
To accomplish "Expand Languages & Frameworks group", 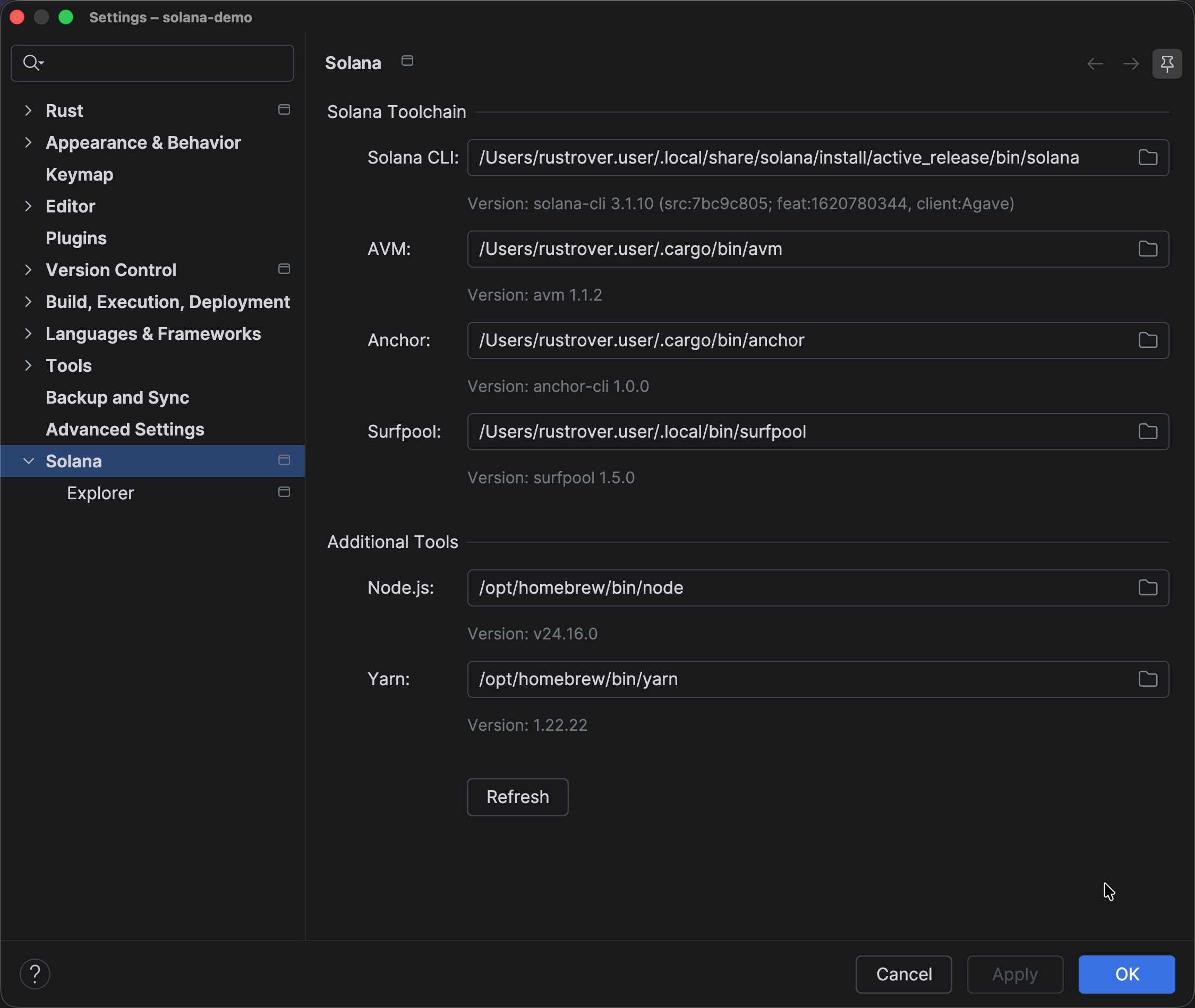I will coord(28,334).
